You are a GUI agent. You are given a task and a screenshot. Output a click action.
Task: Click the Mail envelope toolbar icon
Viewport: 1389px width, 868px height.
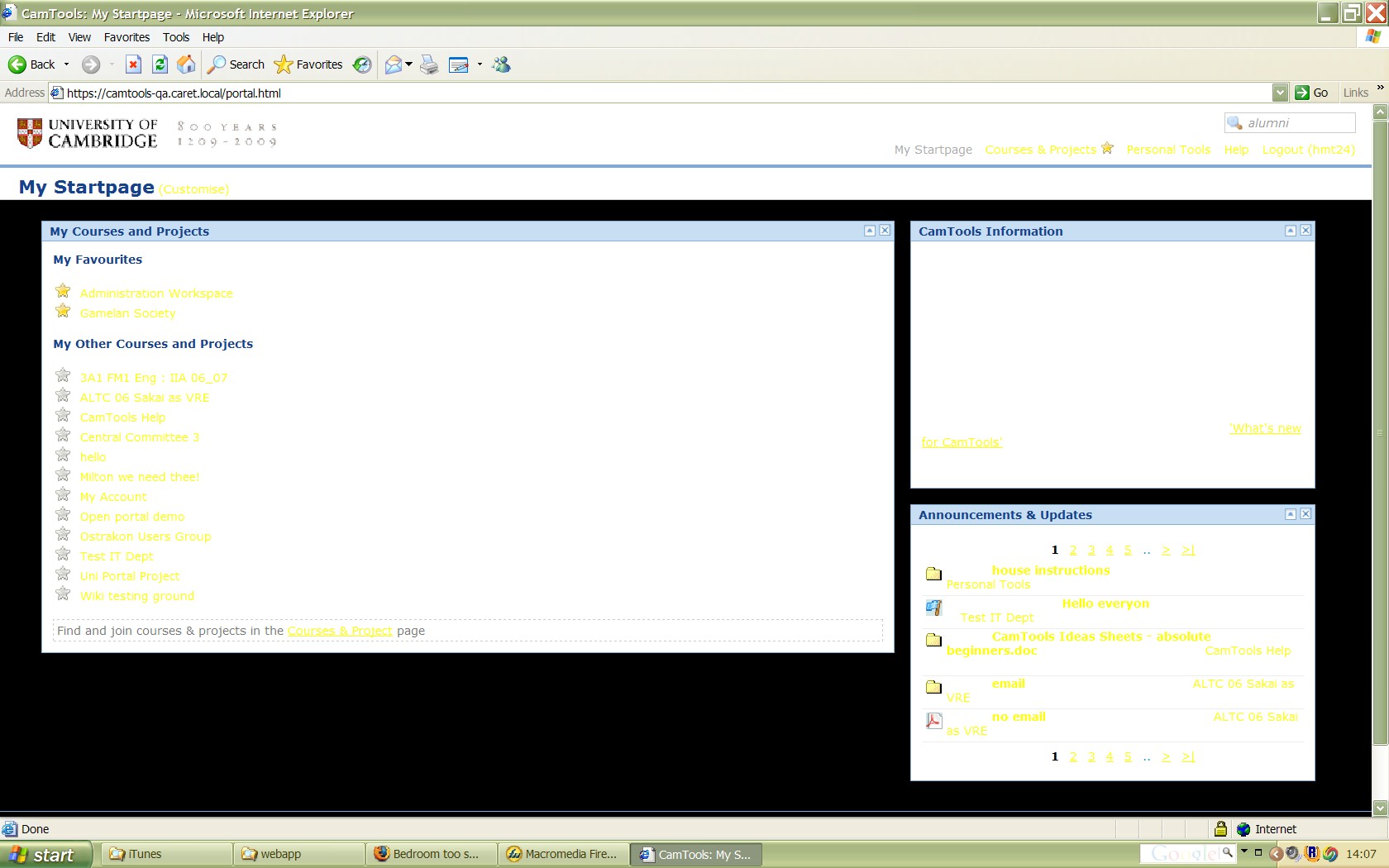pos(394,64)
